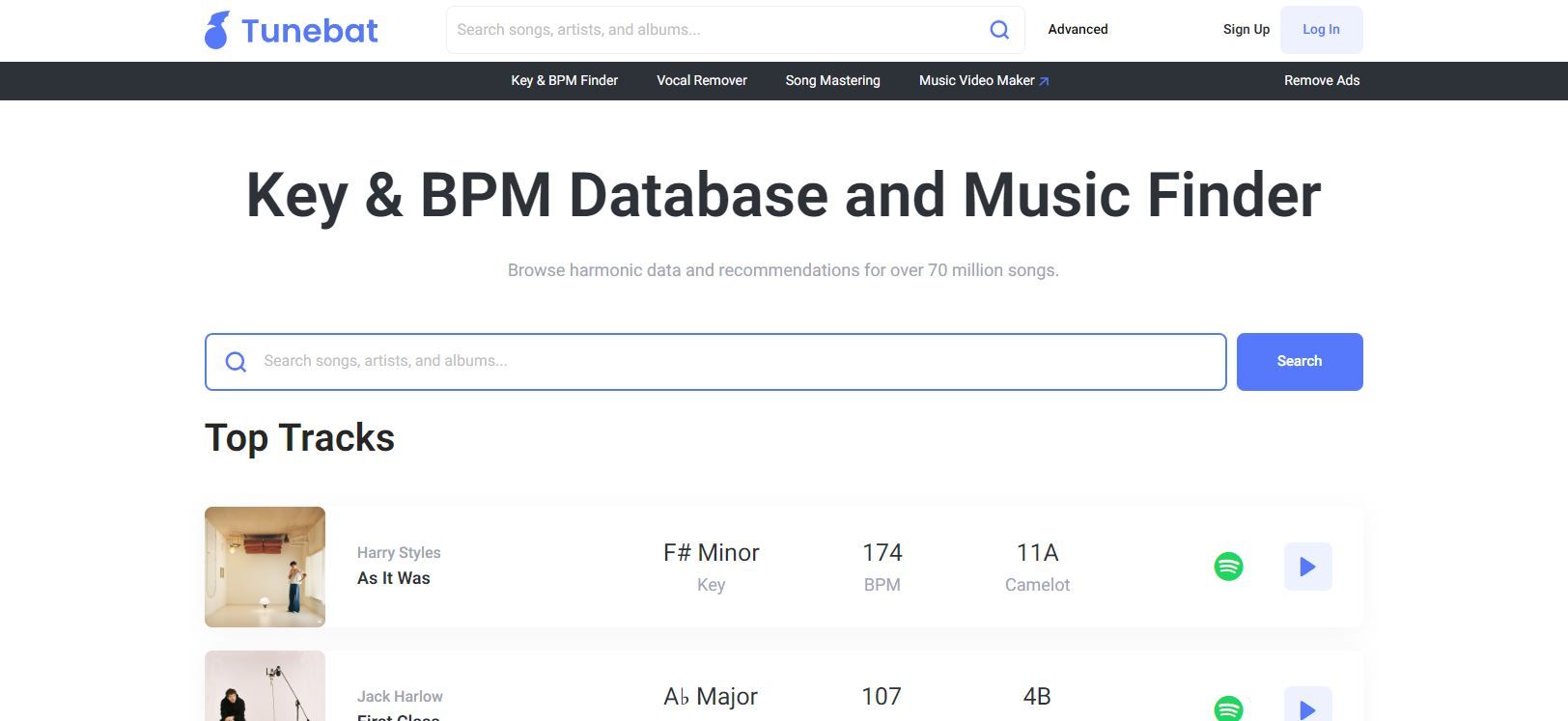Open Key & BPM Finder
This screenshot has height=721, width=1568.
[x=564, y=81]
